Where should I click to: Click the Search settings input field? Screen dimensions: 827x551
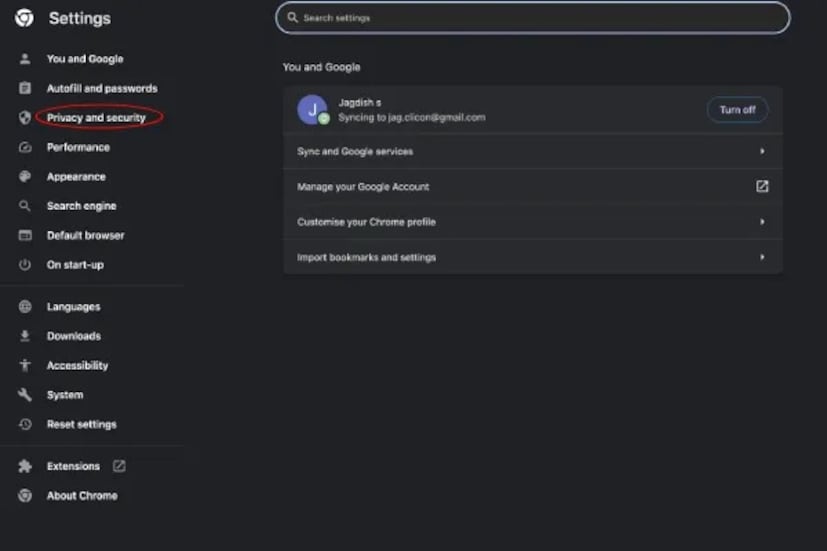coord(532,18)
